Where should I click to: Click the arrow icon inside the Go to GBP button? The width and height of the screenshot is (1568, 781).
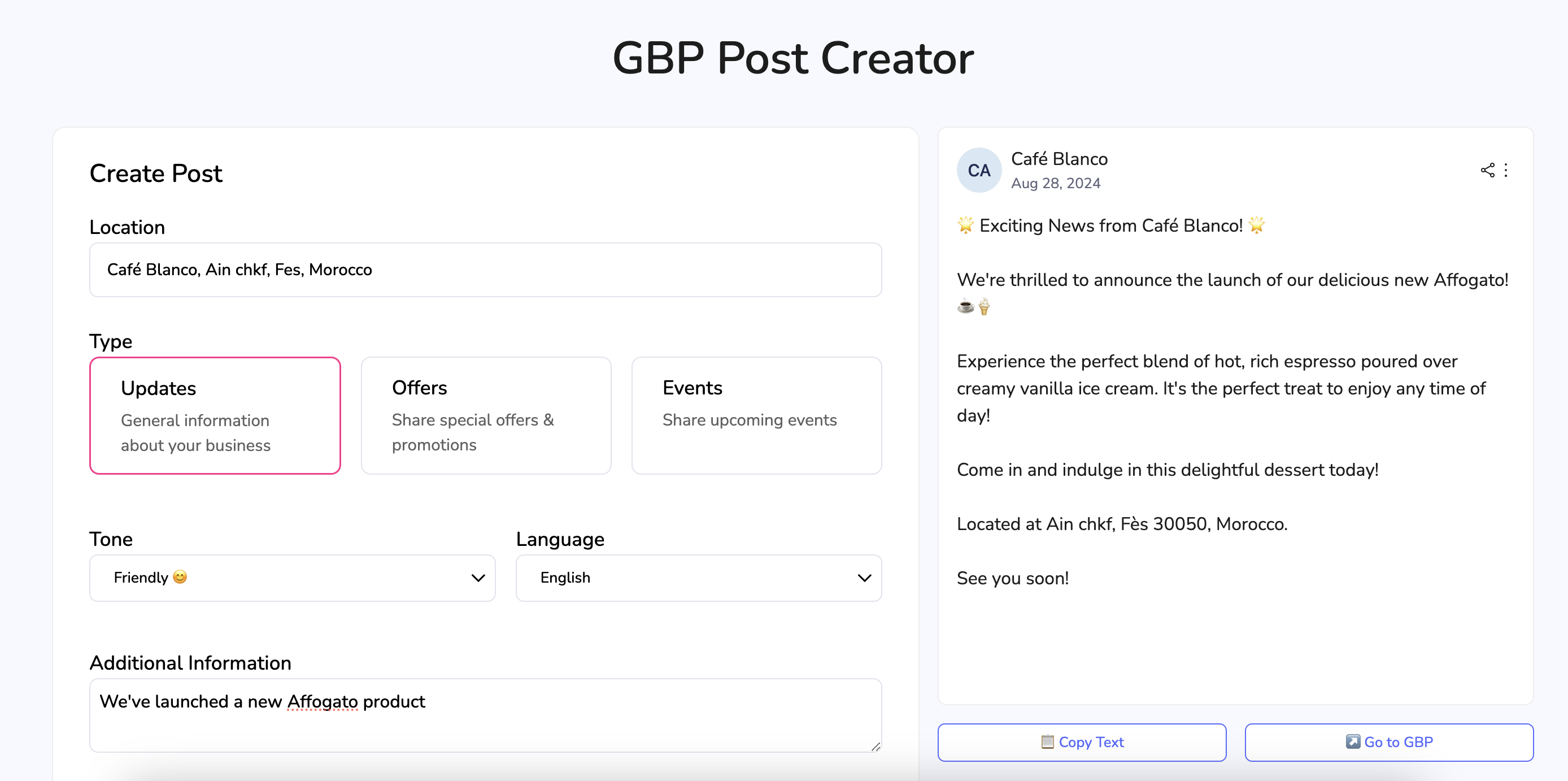1353,742
